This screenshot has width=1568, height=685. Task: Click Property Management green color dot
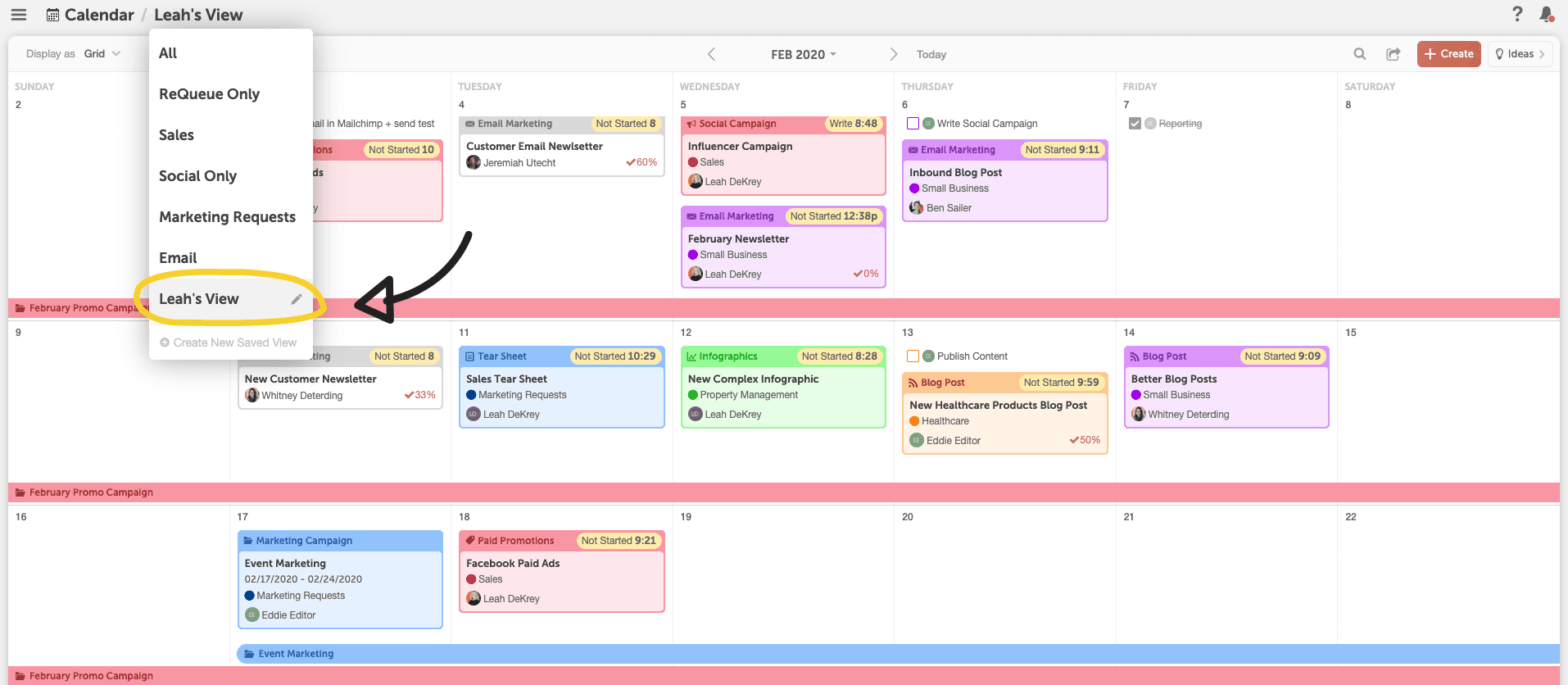693,395
